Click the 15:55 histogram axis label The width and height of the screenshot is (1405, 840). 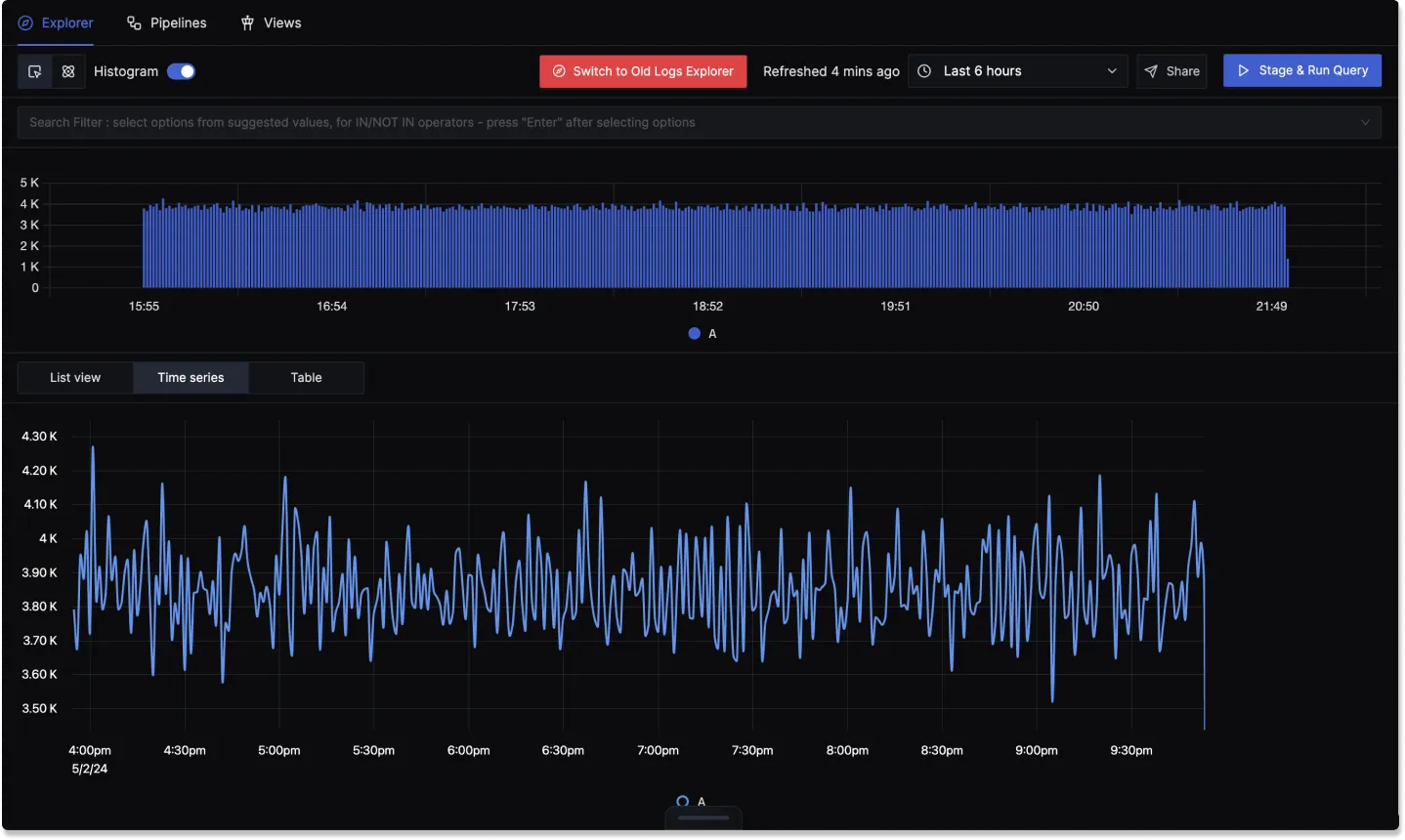point(144,307)
